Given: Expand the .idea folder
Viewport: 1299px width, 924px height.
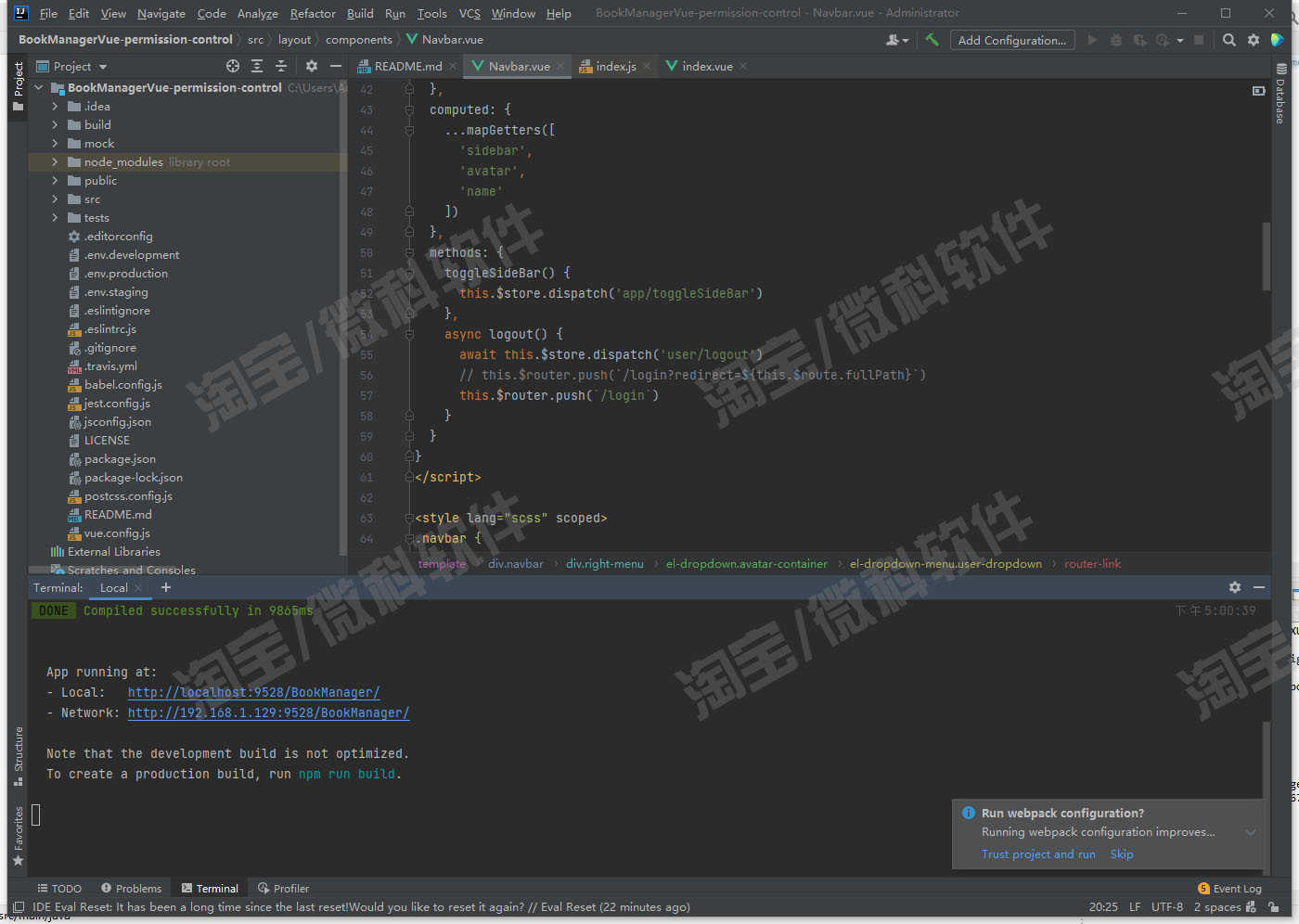Looking at the screenshot, I should [55, 106].
